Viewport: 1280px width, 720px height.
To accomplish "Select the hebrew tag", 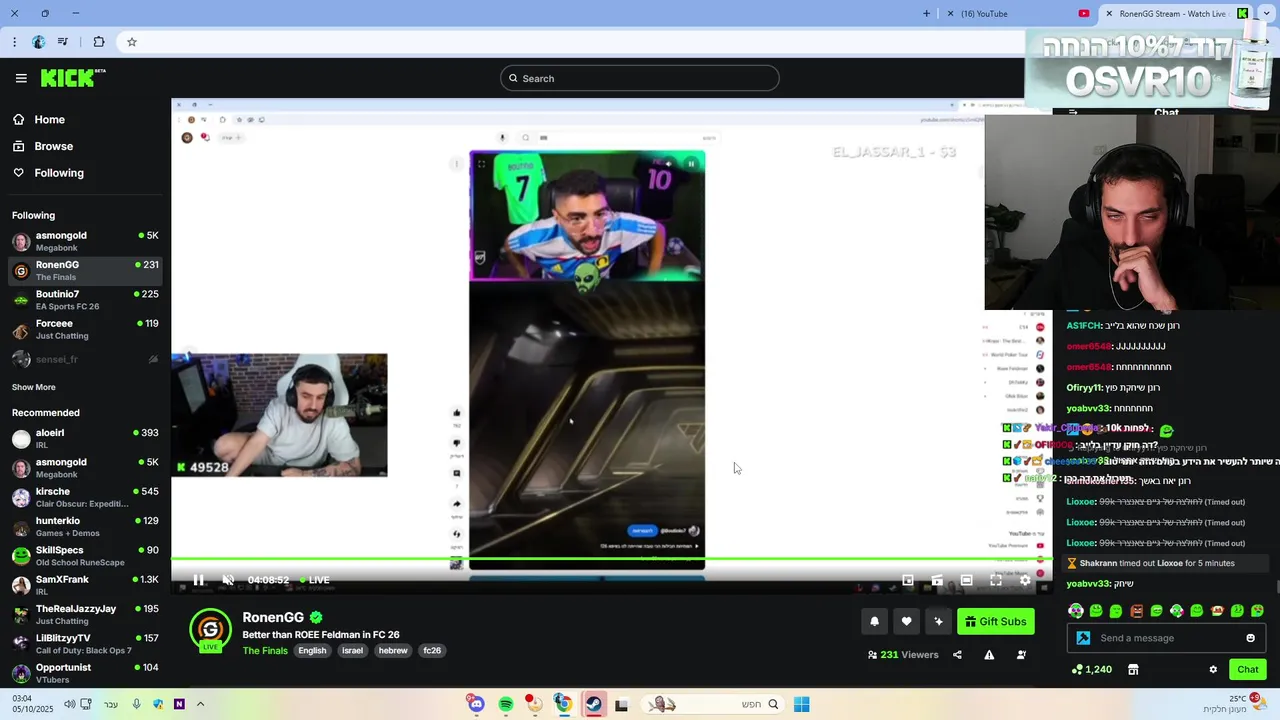I will 393,651.
